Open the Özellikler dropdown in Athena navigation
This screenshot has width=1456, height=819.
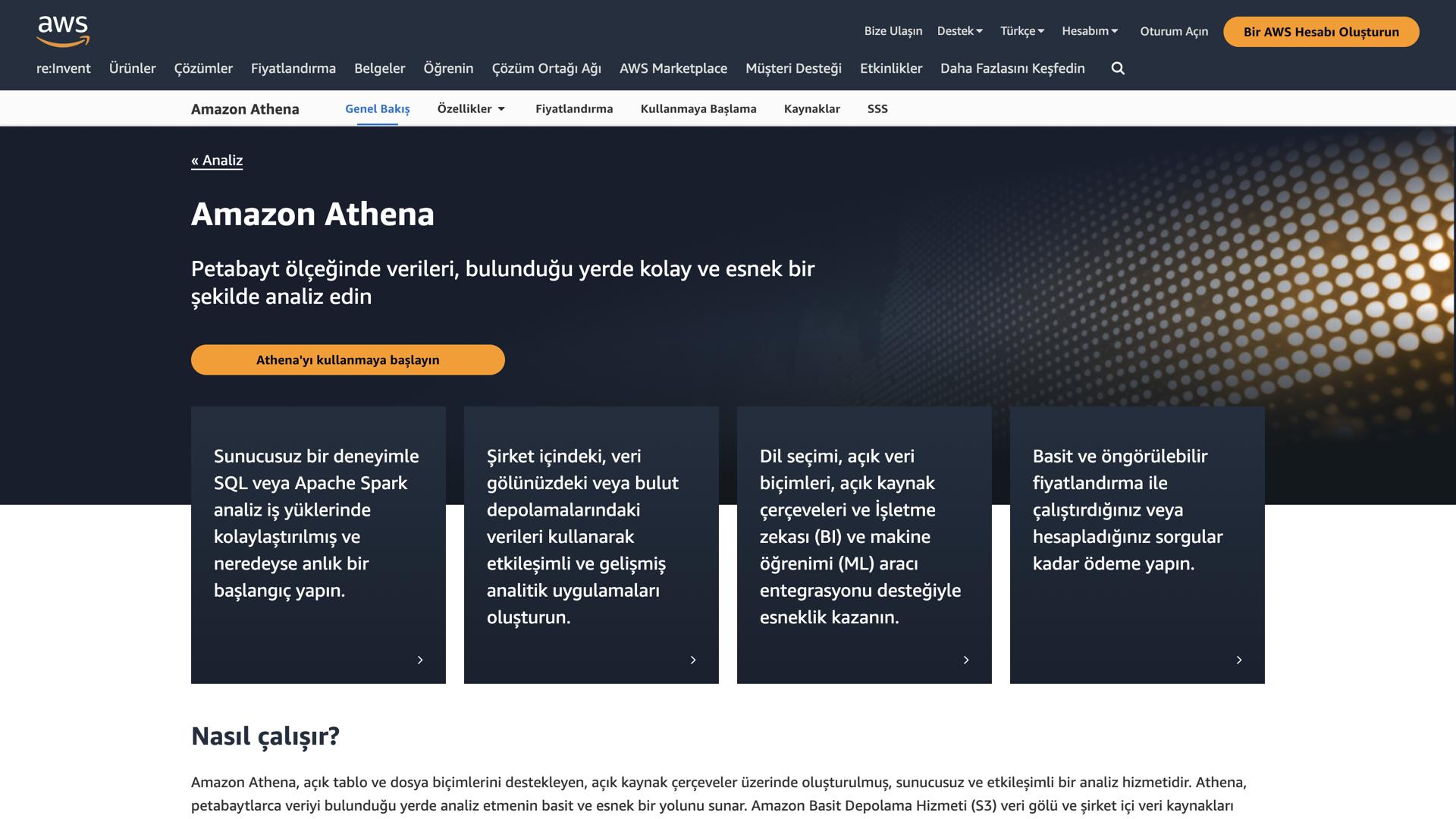coord(471,108)
